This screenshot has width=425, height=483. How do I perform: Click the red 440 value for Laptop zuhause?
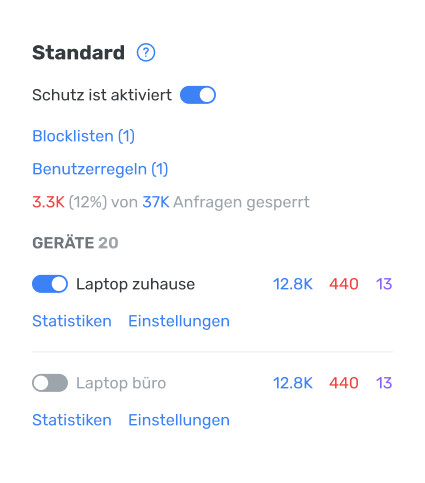coord(344,284)
